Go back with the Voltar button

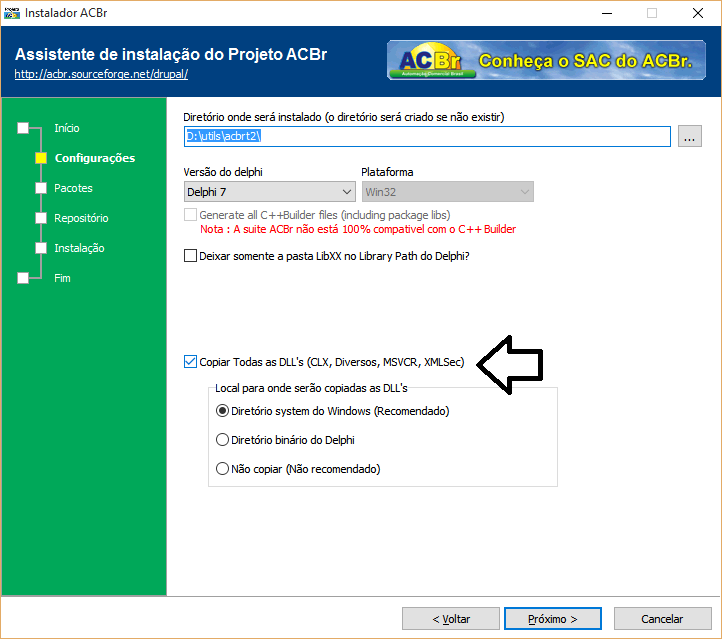pyautogui.click(x=451, y=619)
